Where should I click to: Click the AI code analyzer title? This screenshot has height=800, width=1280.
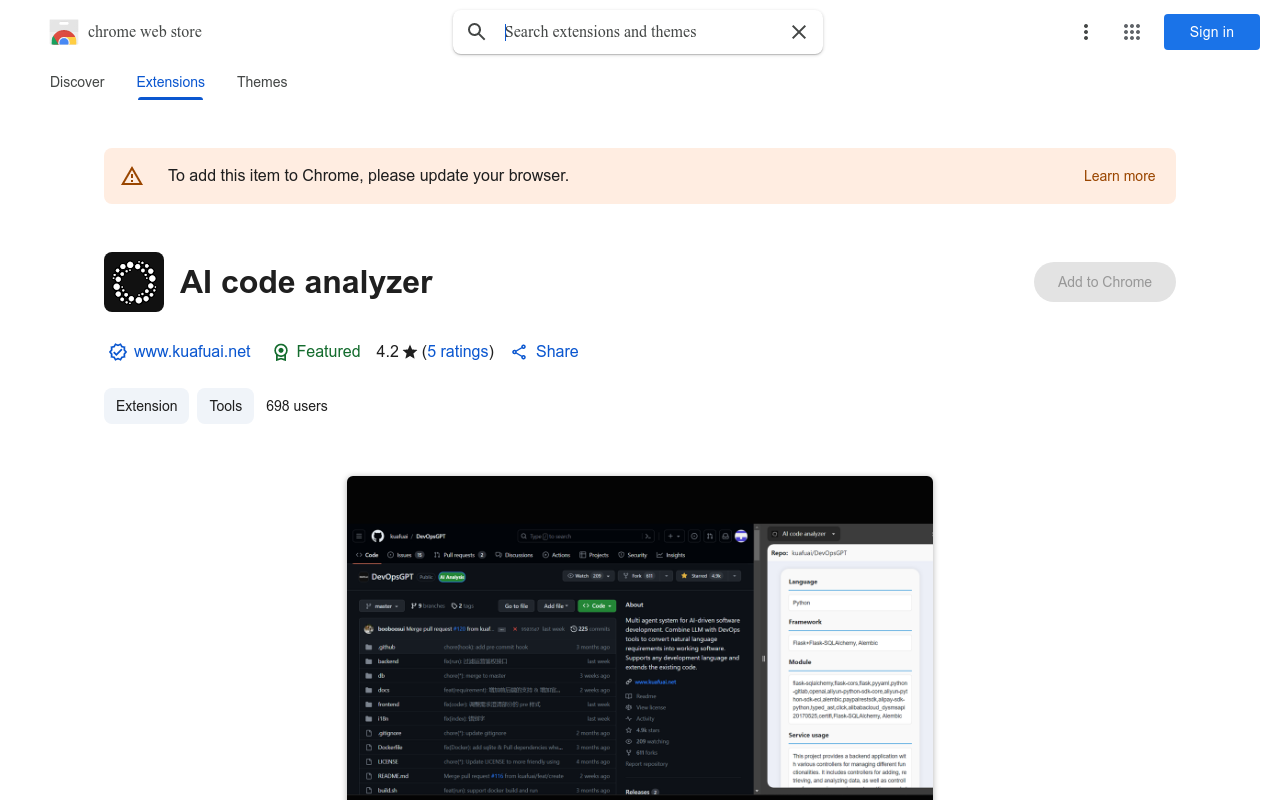coord(306,282)
